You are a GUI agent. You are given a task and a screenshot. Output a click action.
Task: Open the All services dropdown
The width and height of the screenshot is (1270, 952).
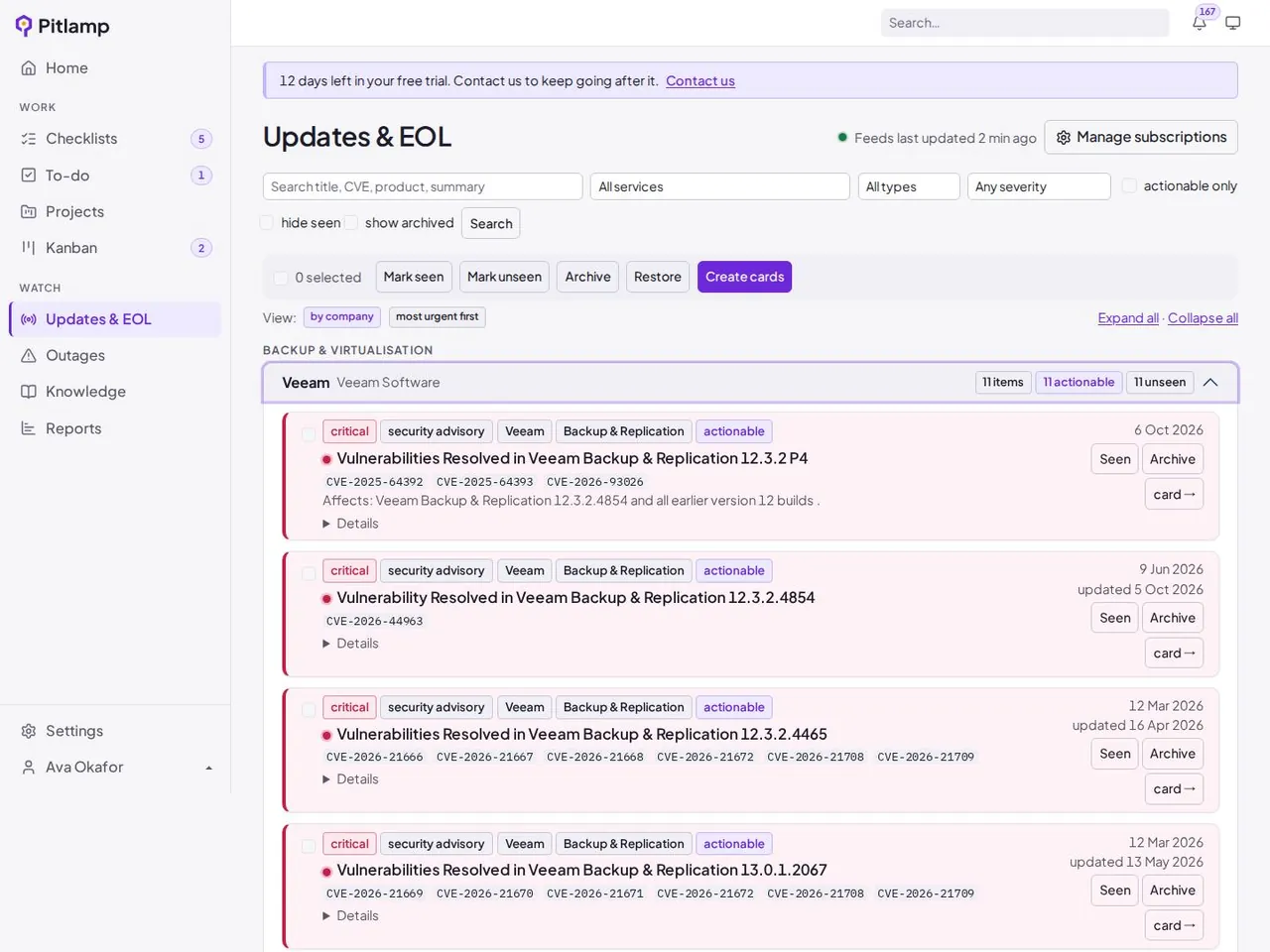click(720, 186)
